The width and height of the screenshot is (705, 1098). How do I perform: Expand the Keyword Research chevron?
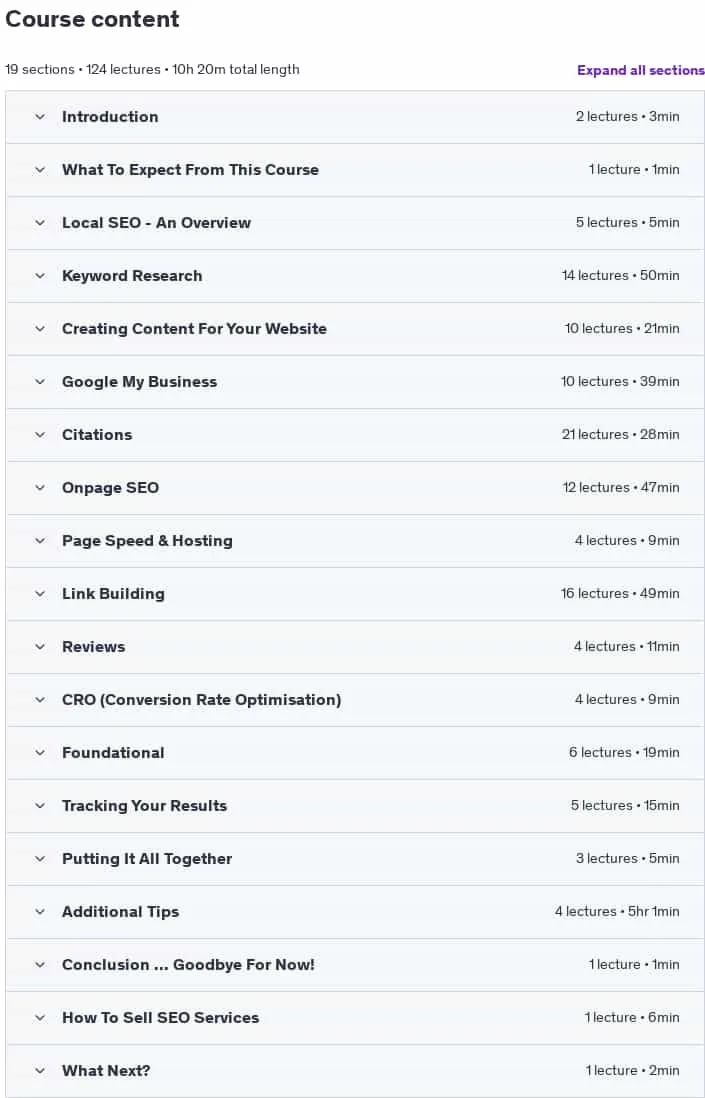click(40, 276)
